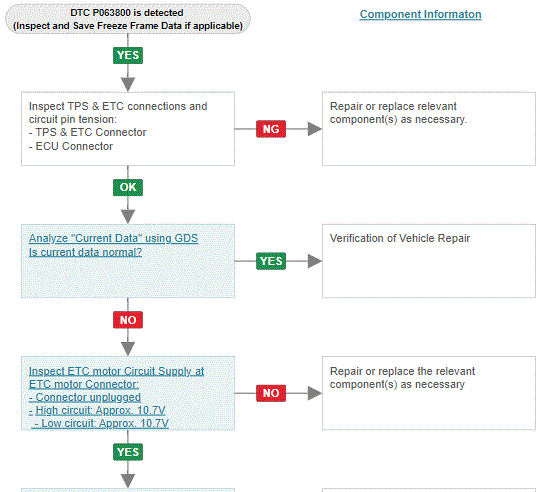
Task: Click the red NO badge beside ETC motor box
Action: [x=271, y=393]
